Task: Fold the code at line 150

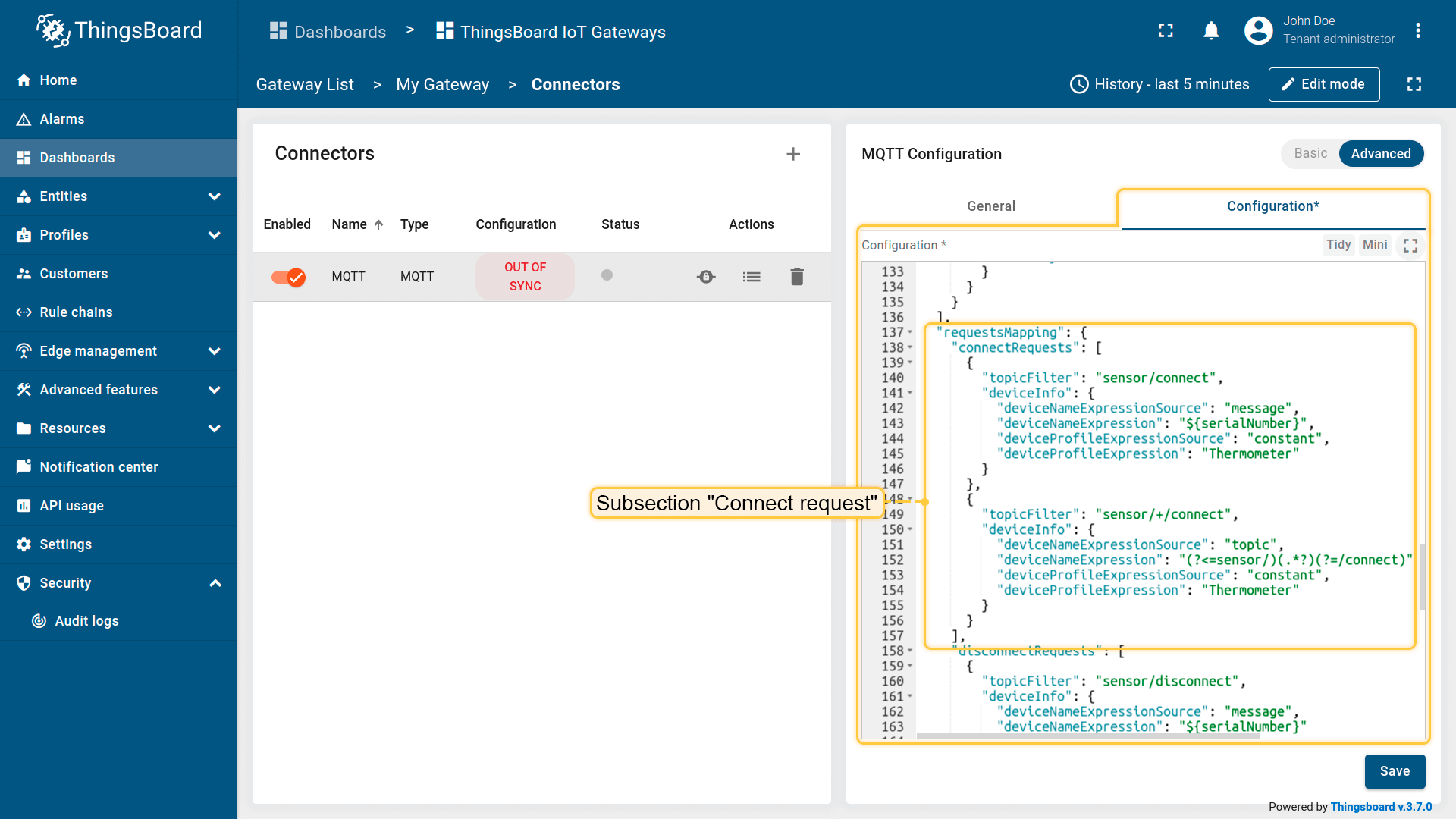Action: [x=910, y=529]
